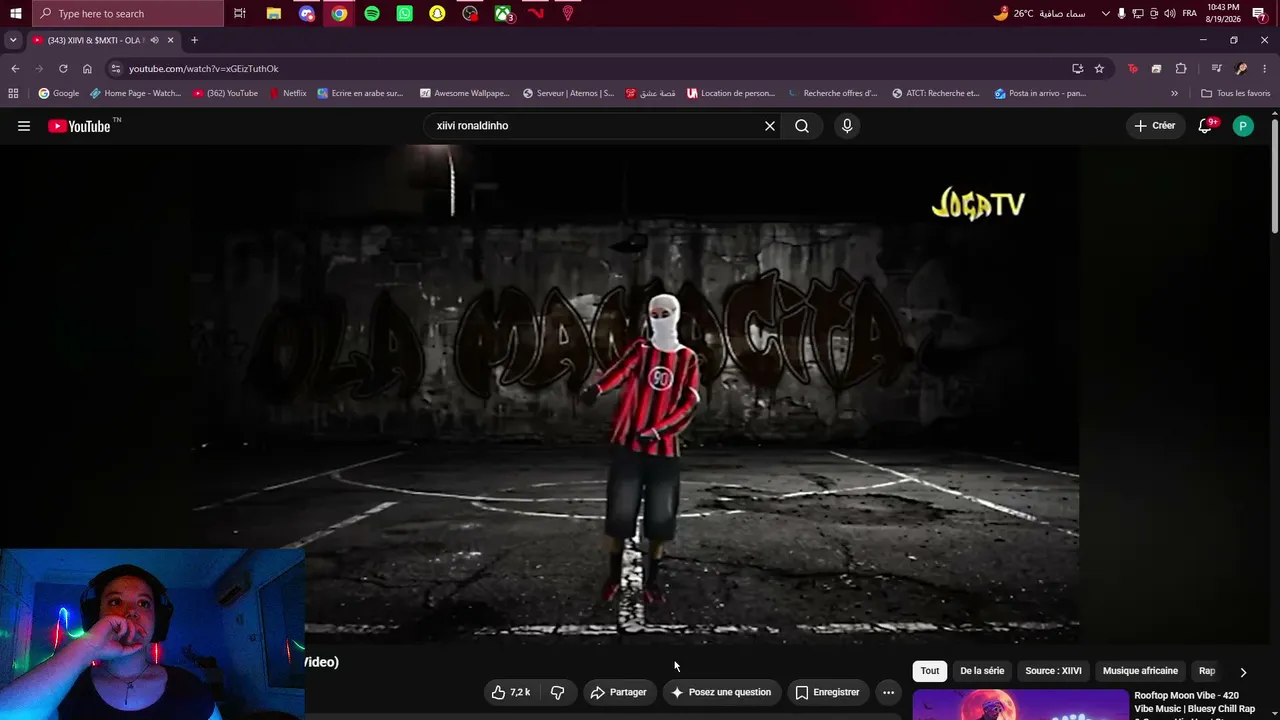The height and width of the screenshot is (720, 1280).
Task: Click the Posez une question button
Action: 721,692
